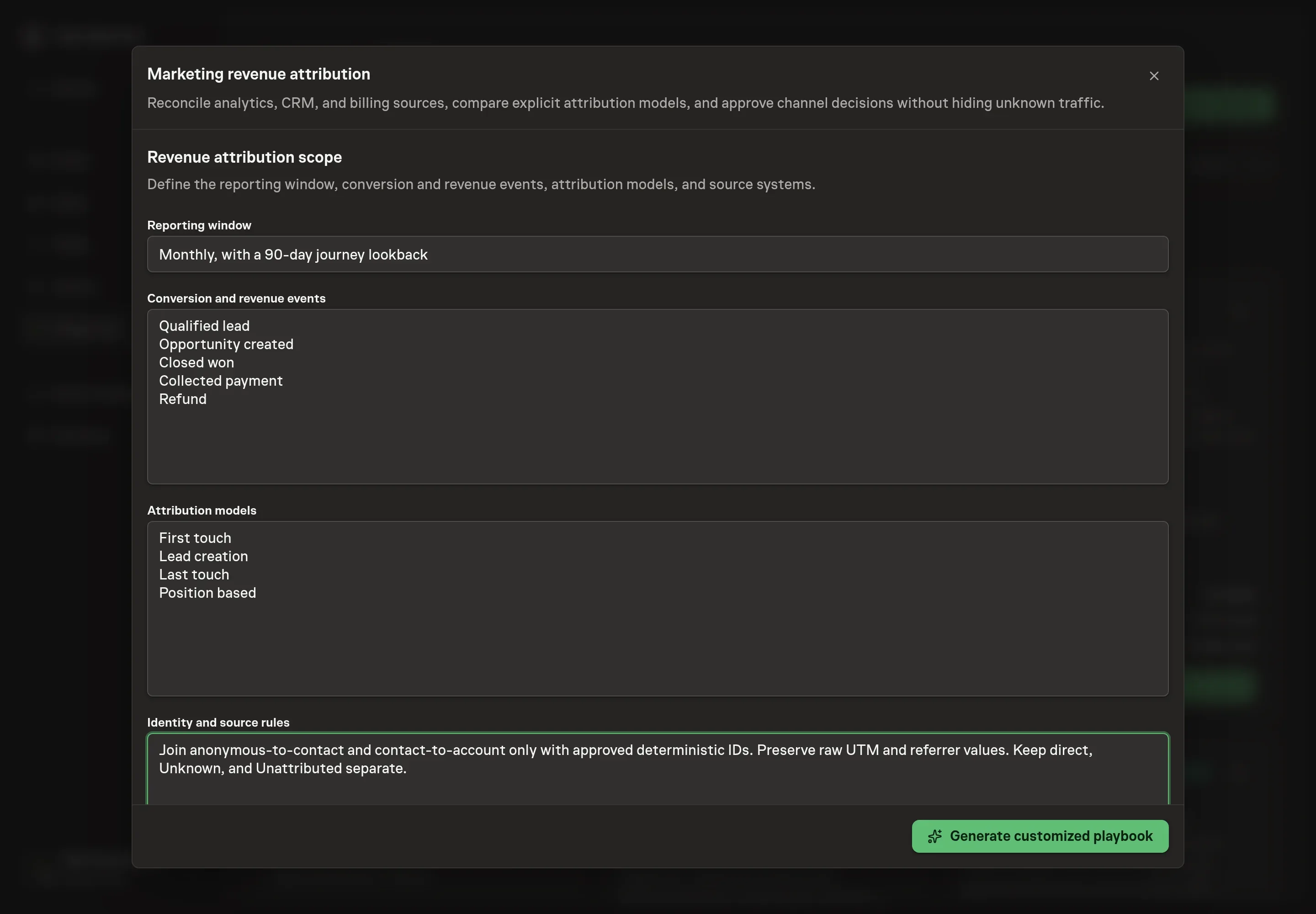Click the 'Conversion and revenue events' label
Viewport: 1316px width, 914px height.
tap(237, 298)
